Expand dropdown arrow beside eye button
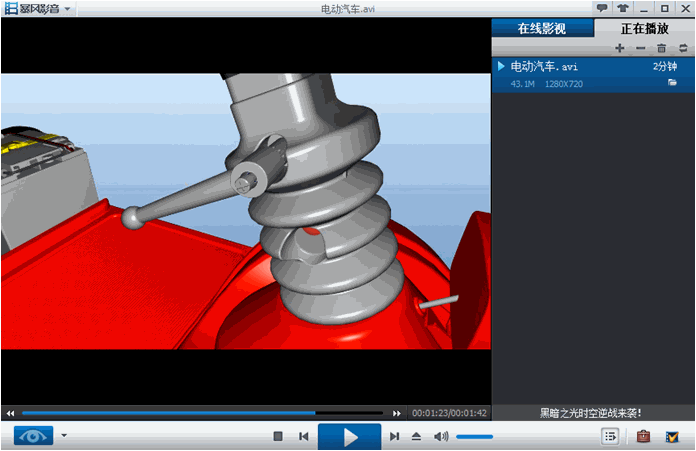This screenshot has height=451, width=696. [64, 436]
